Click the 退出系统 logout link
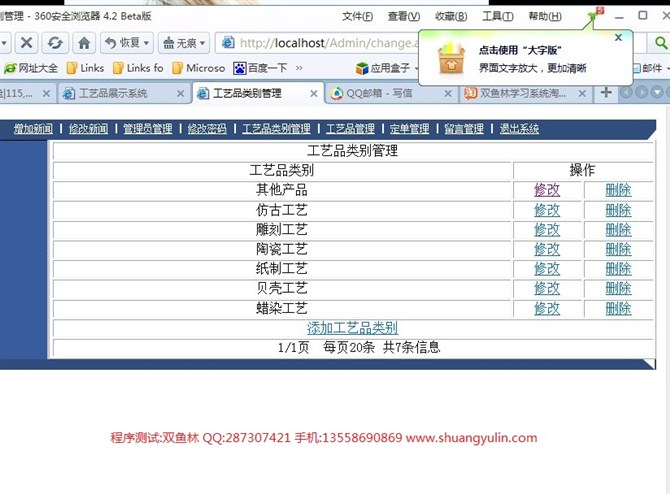Screen dimensions: 670x494 (519, 129)
